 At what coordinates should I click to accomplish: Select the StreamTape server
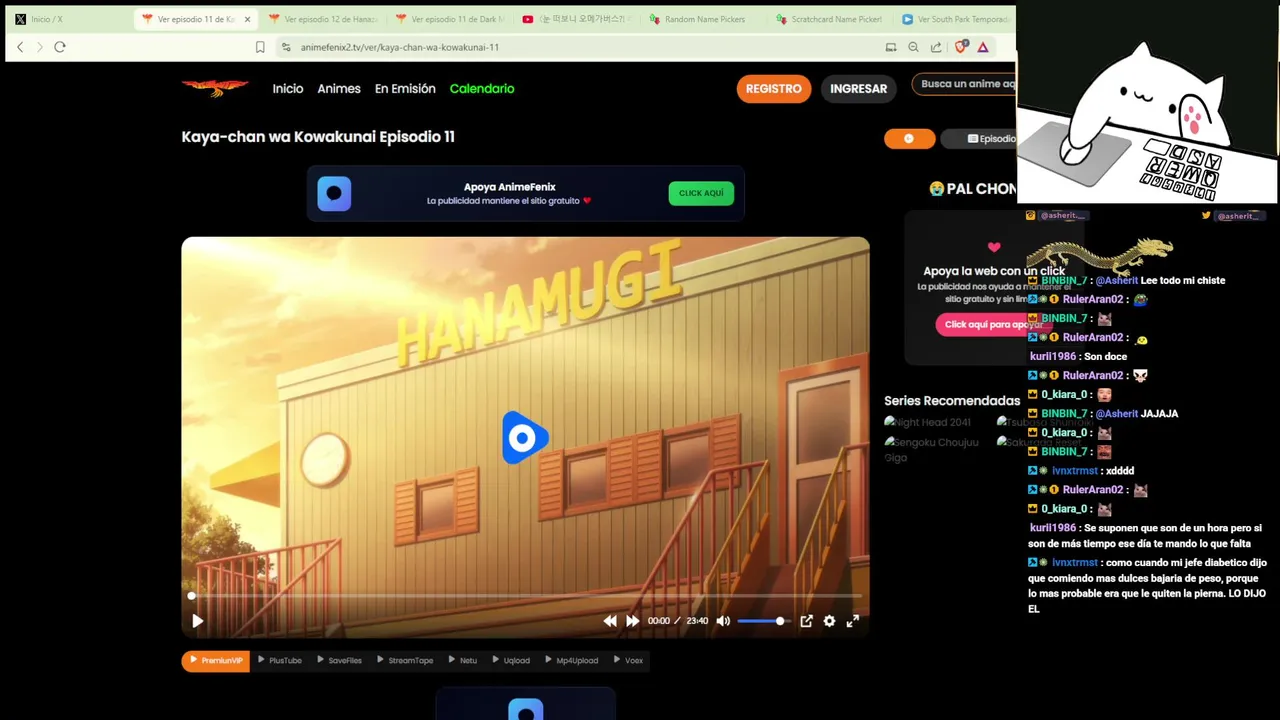405,661
